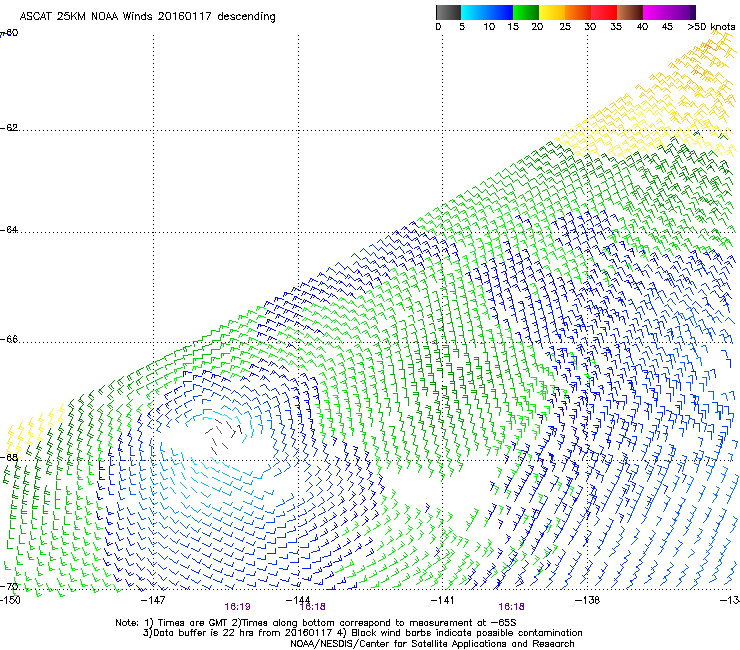Click the -150 longitude axis label
Viewport: 740px width, 650px height.
coord(10,599)
